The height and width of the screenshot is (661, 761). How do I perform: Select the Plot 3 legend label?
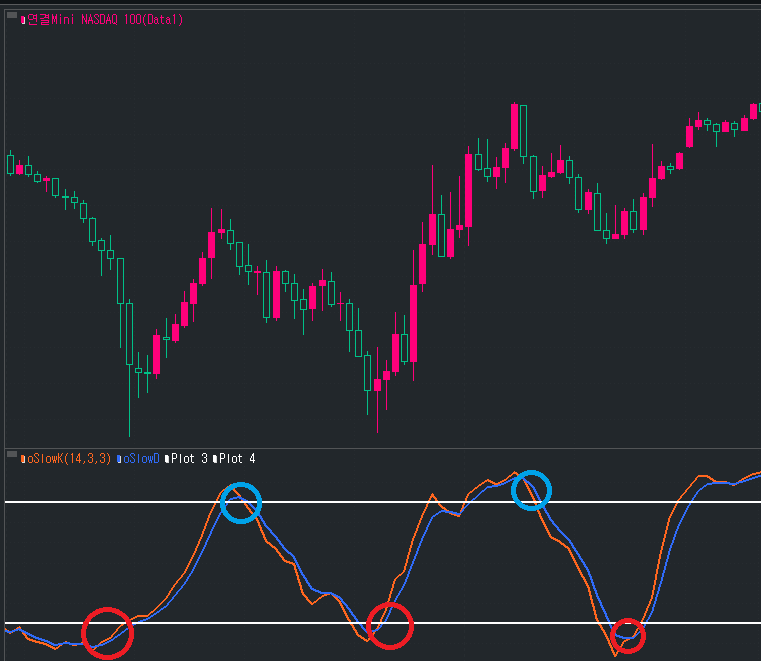point(189,459)
